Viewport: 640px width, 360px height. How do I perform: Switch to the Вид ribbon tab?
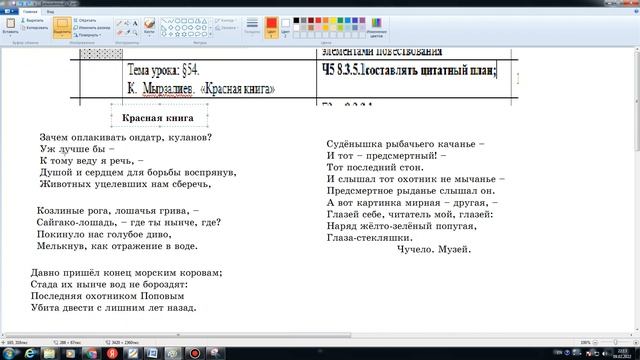click(50, 12)
